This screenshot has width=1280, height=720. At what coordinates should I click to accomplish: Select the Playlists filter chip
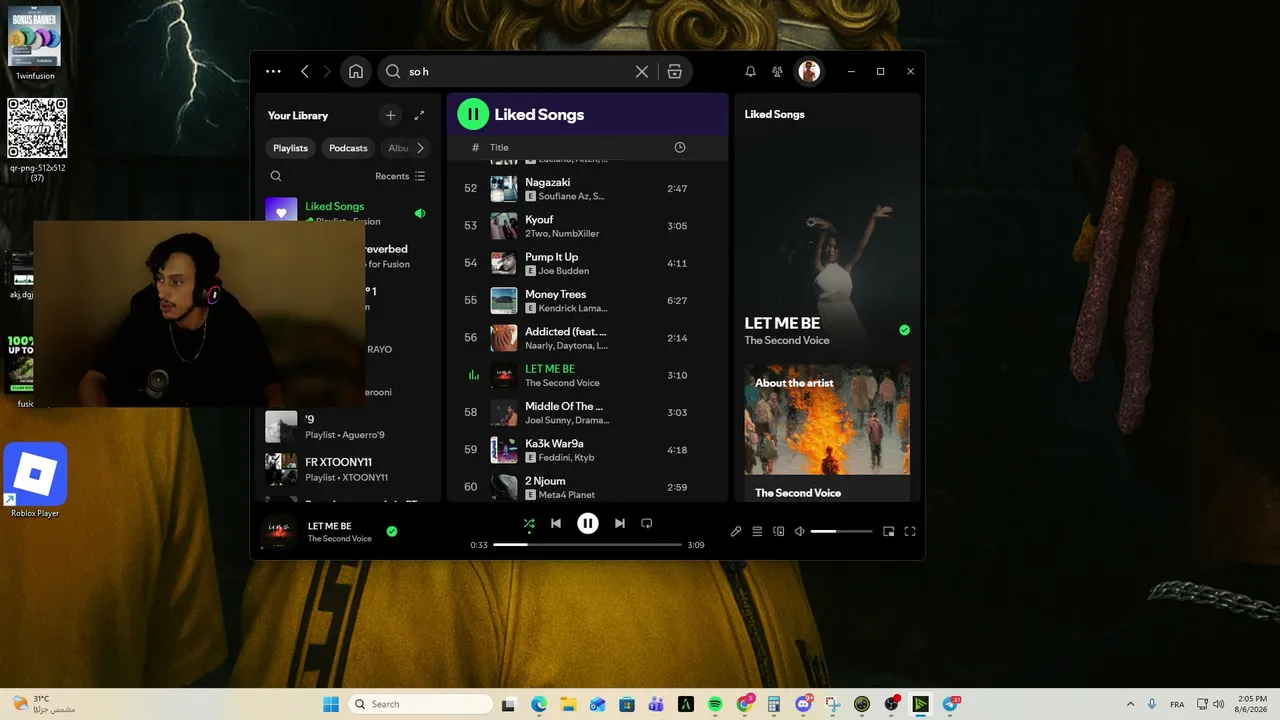pyautogui.click(x=290, y=148)
